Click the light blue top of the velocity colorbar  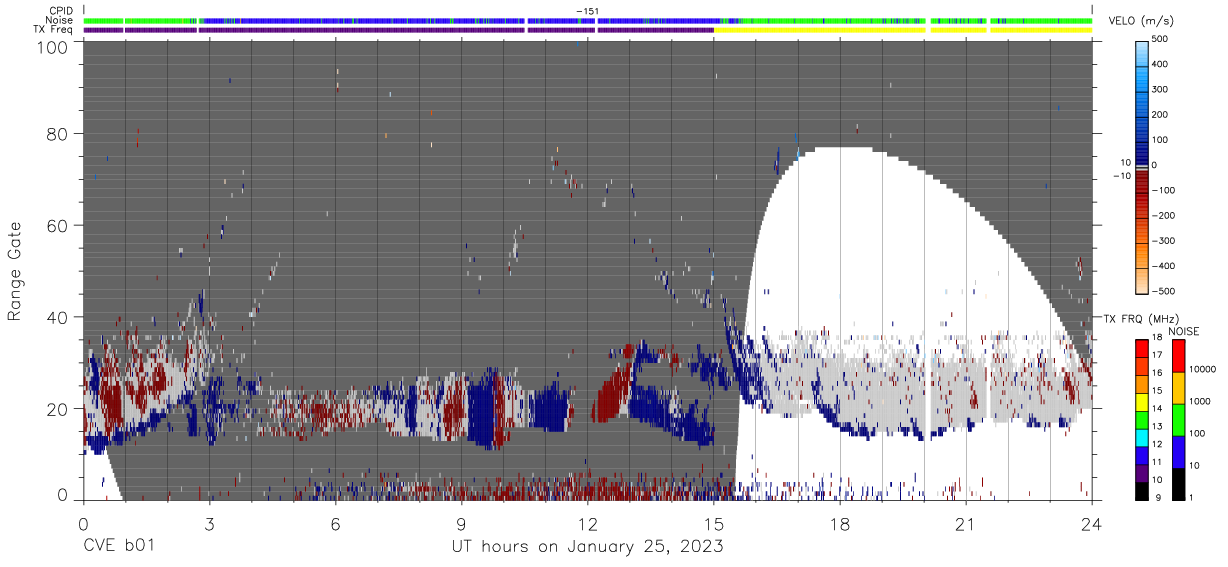click(1141, 52)
